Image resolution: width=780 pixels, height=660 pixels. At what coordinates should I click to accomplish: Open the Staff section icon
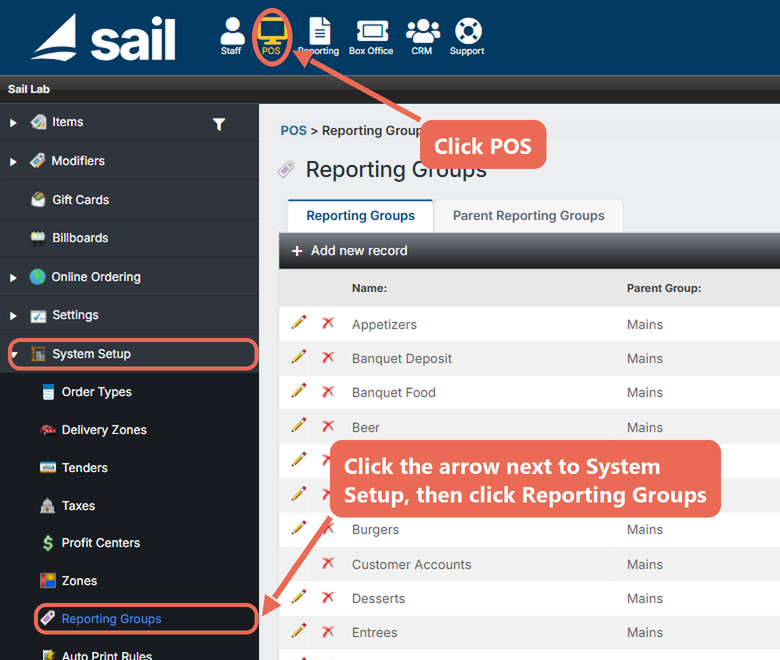click(x=232, y=36)
